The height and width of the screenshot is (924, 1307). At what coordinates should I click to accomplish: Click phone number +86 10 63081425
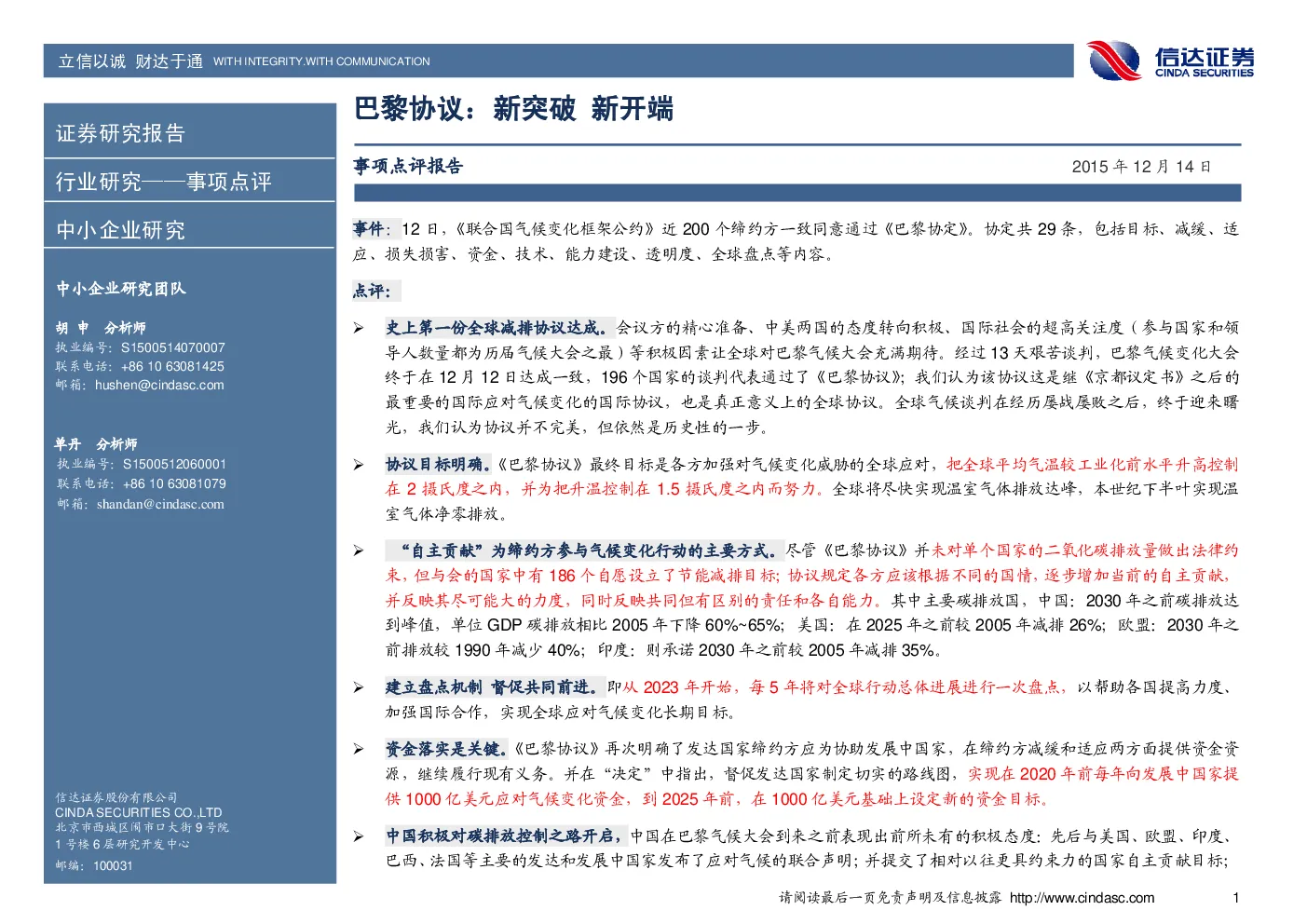[172, 366]
